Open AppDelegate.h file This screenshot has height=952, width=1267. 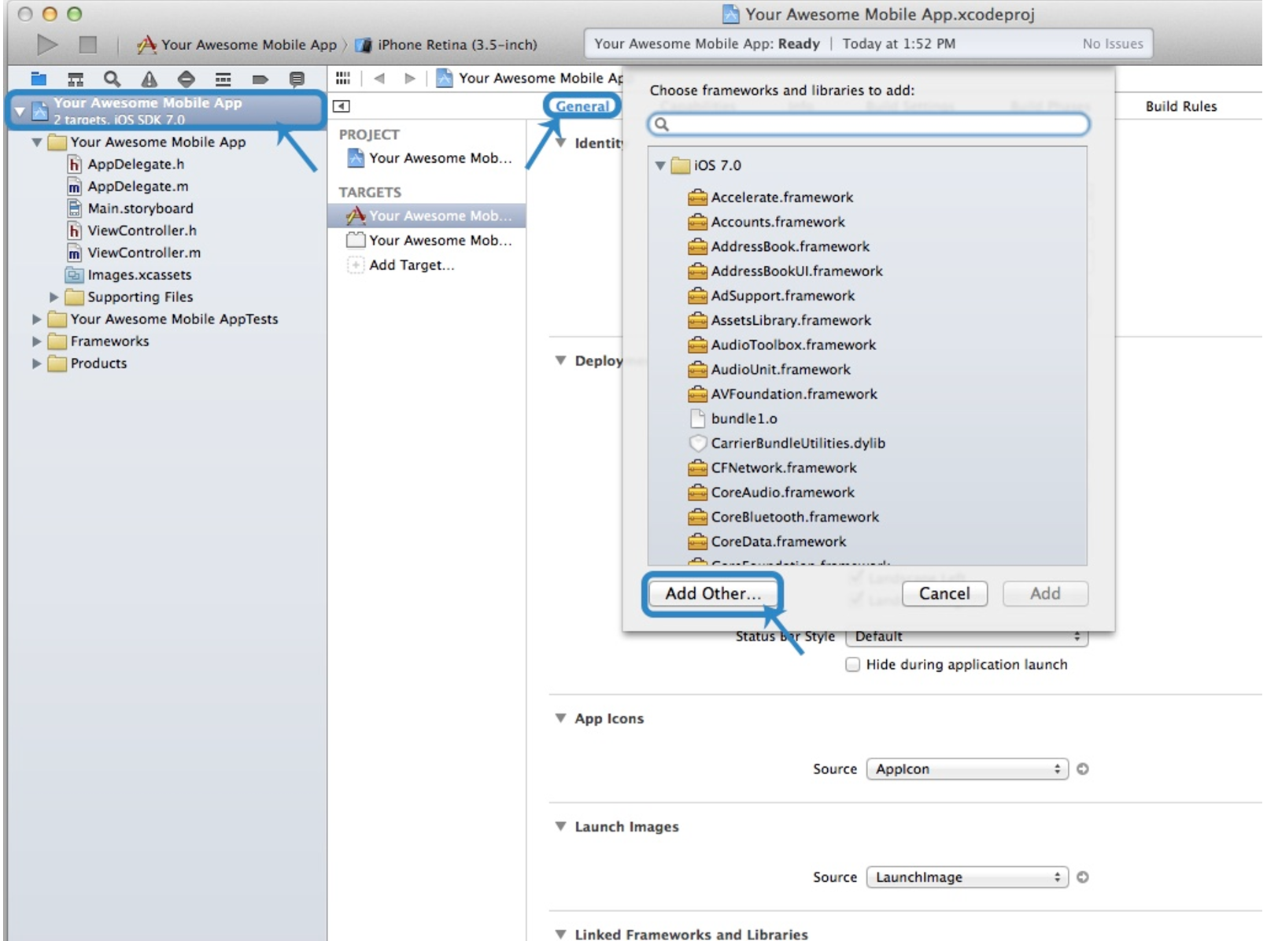tap(127, 164)
